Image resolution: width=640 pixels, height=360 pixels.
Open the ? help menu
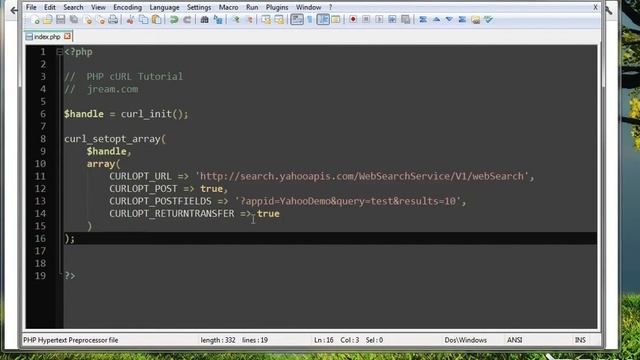[331, 7]
